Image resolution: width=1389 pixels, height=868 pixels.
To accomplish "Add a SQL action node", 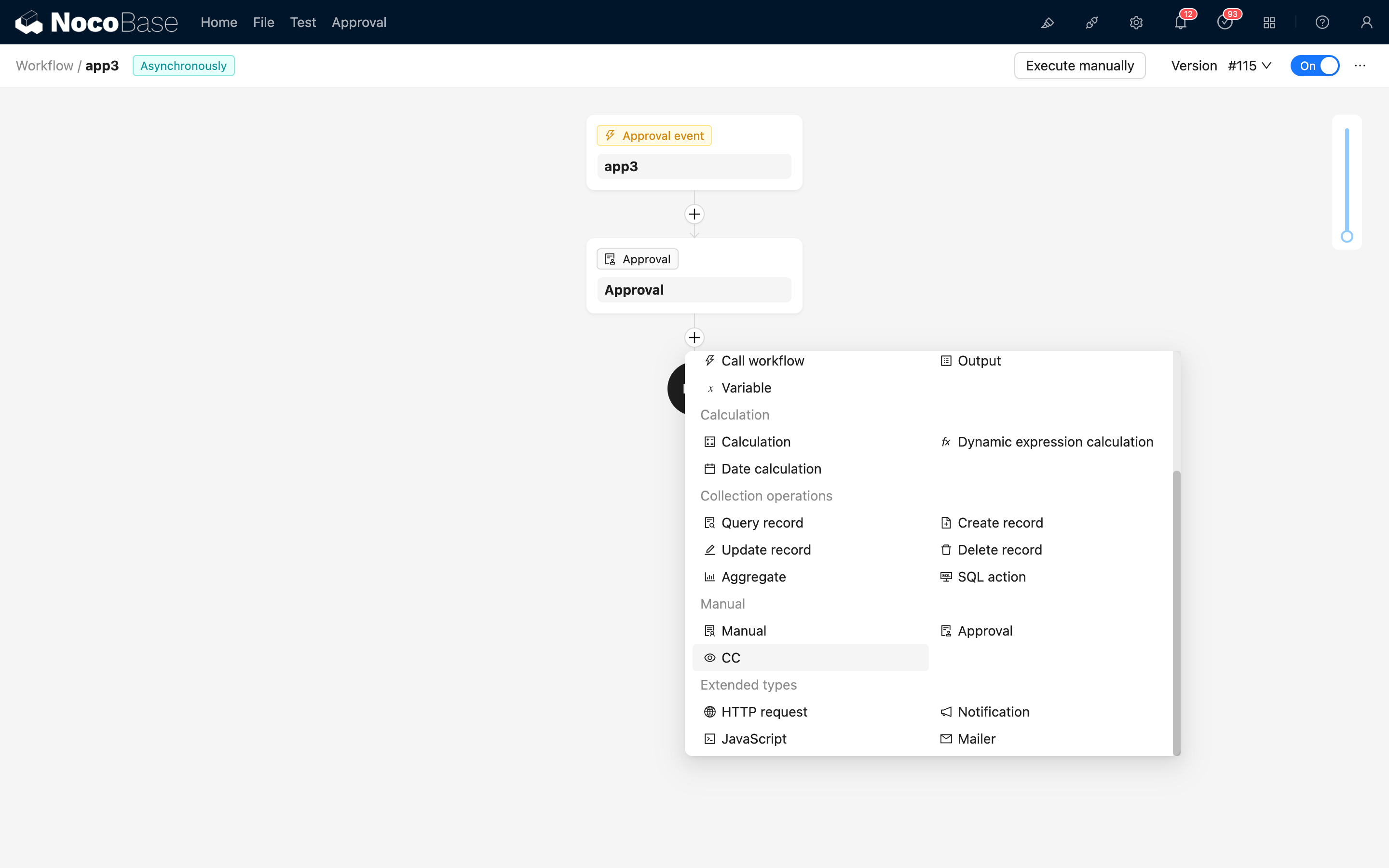I will point(991,577).
